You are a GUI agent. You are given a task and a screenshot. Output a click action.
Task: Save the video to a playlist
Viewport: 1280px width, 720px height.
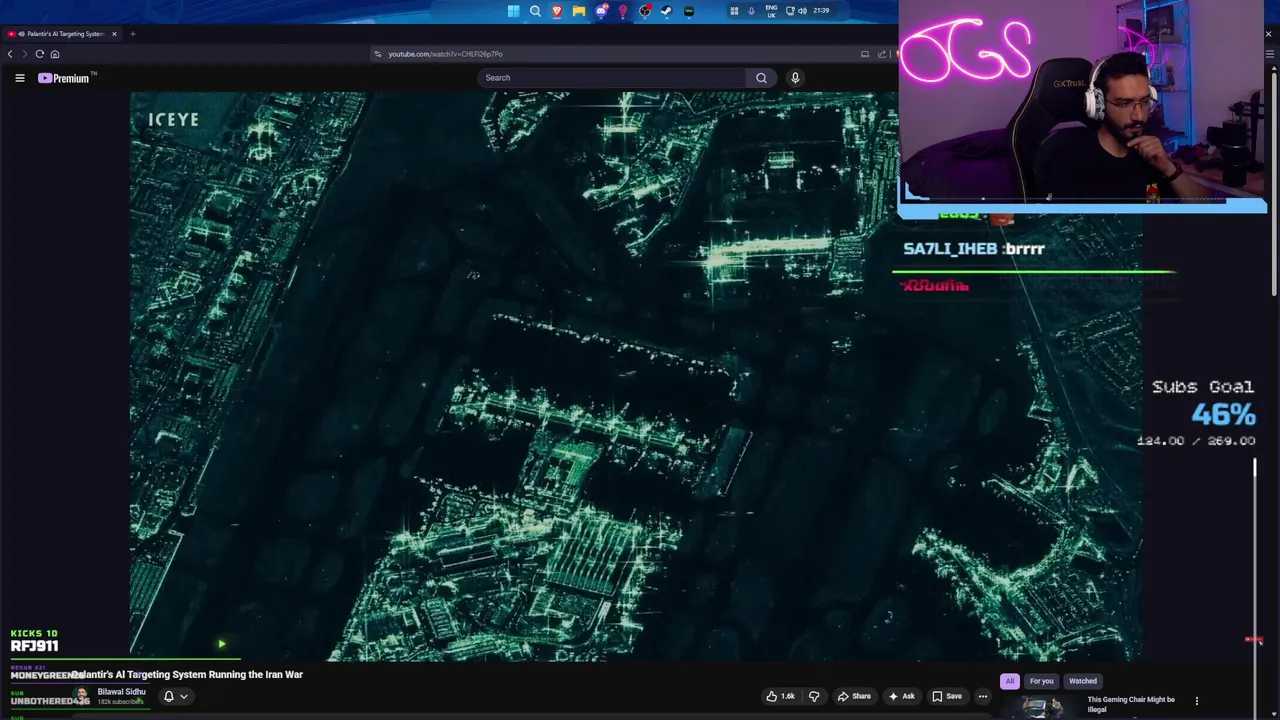tap(947, 696)
